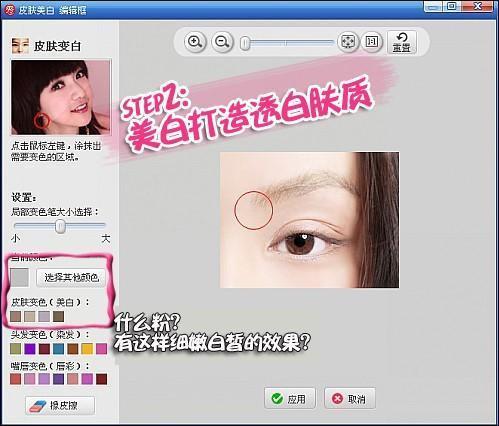Viewport: 499px width, 426px height.
Task: Click the brush size slider handle
Action: click(60, 227)
